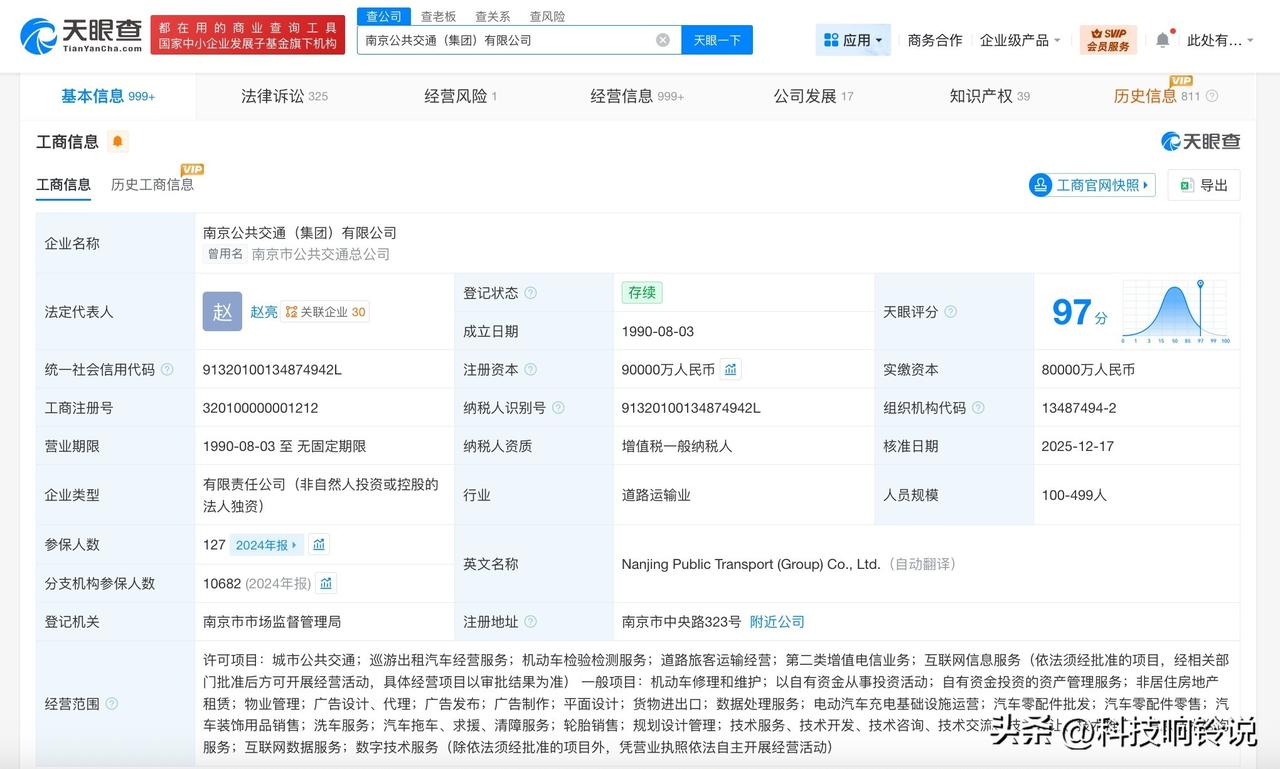Click subscribe bell beside 工商信息 heading
The image size is (1280, 769).
118,141
